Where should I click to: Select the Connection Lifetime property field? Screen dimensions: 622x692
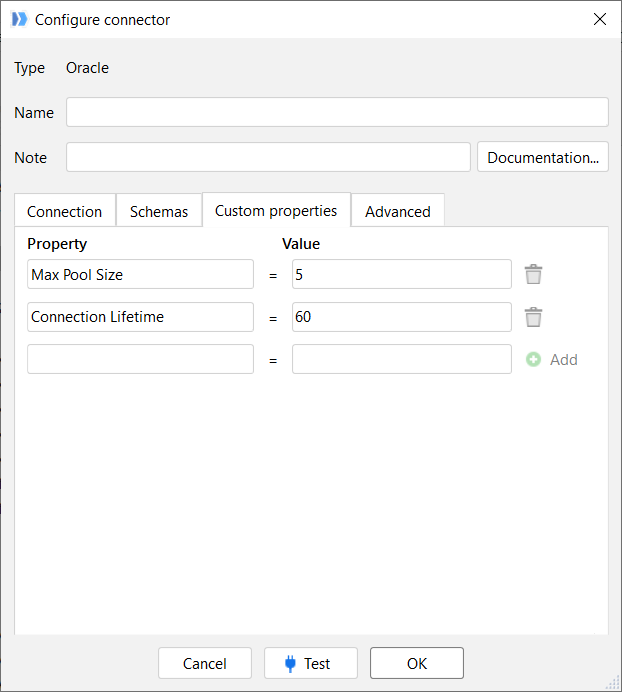[x=140, y=317]
